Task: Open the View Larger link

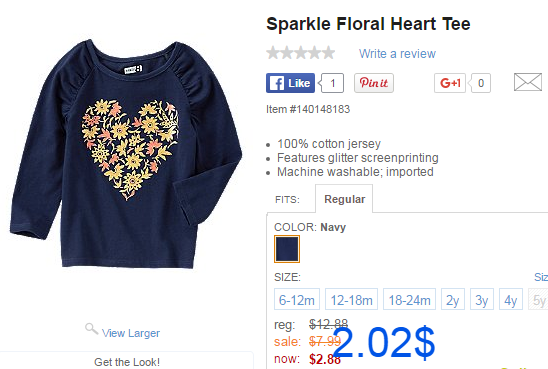Action: [x=131, y=333]
